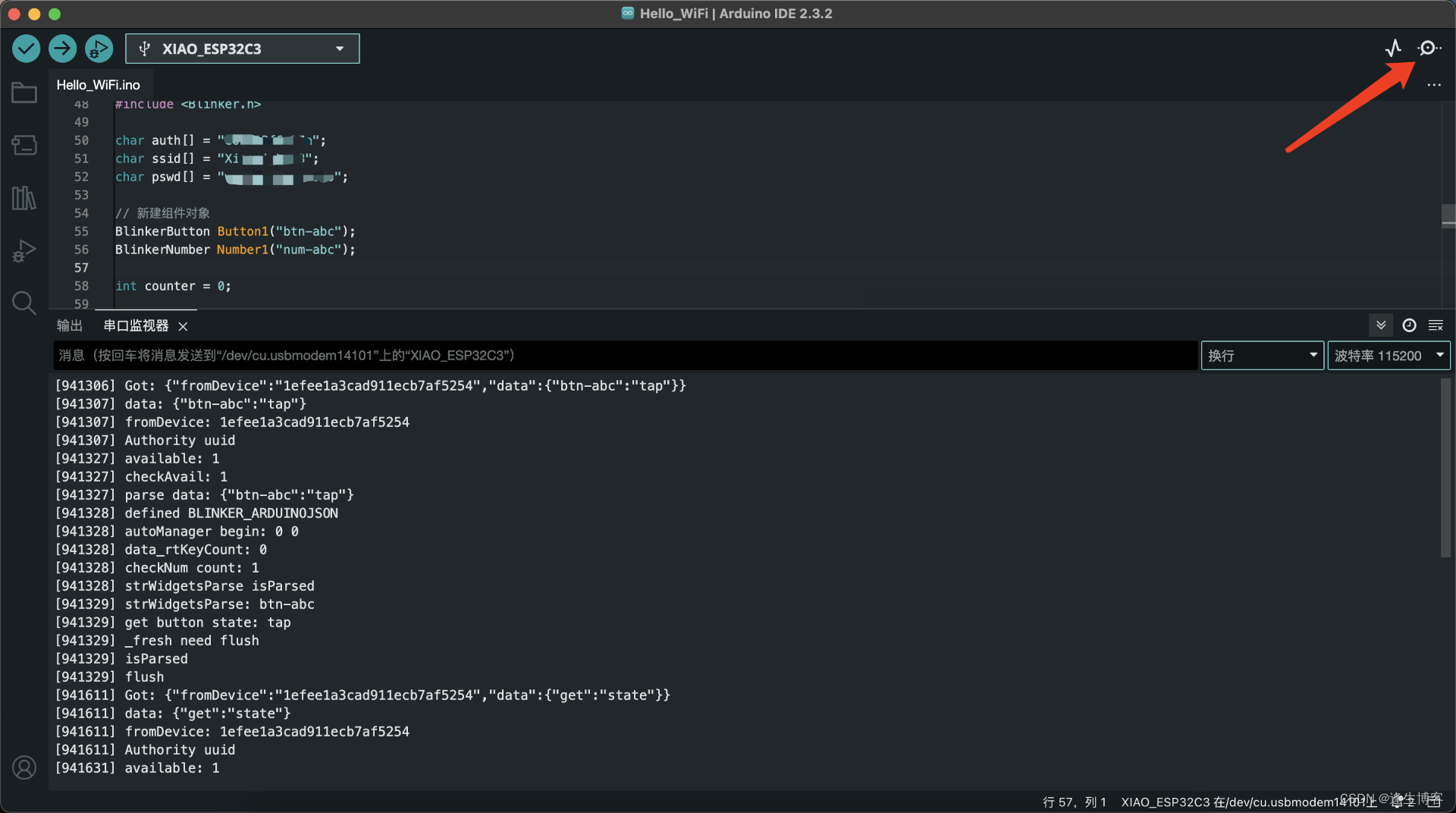The height and width of the screenshot is (813, 1456).
Task: Open the Boards Manager sidebar panel
Action: (24, 145)
